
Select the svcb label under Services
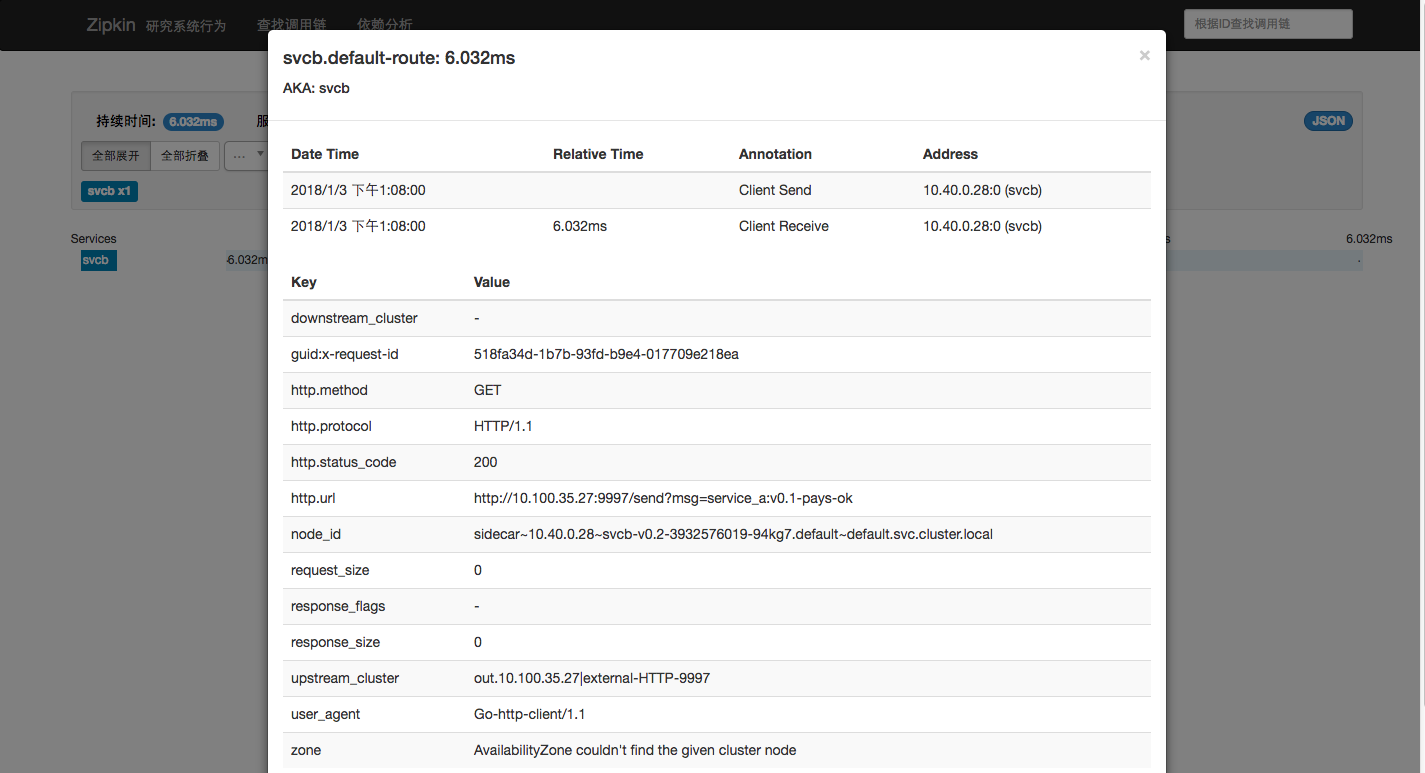point(99,260)
